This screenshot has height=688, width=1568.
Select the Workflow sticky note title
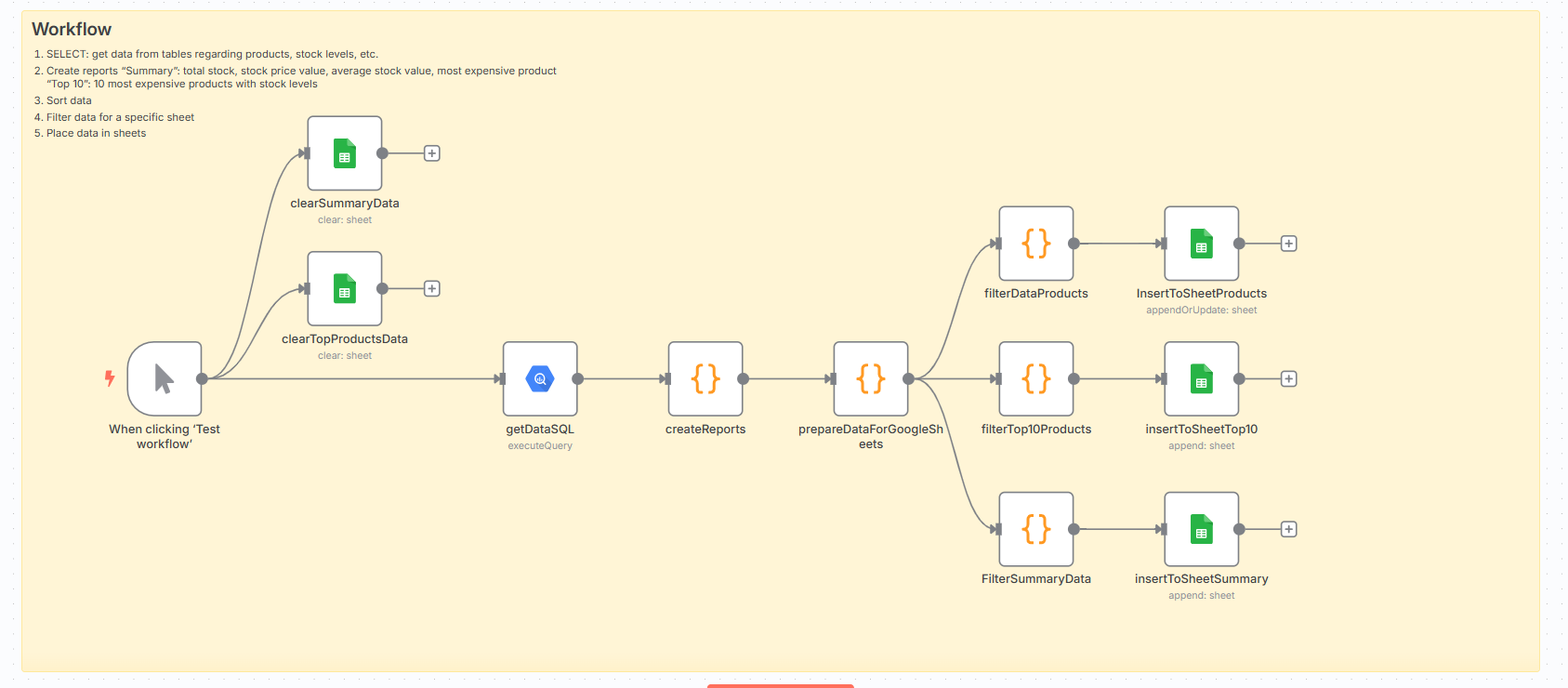[72, 30]
